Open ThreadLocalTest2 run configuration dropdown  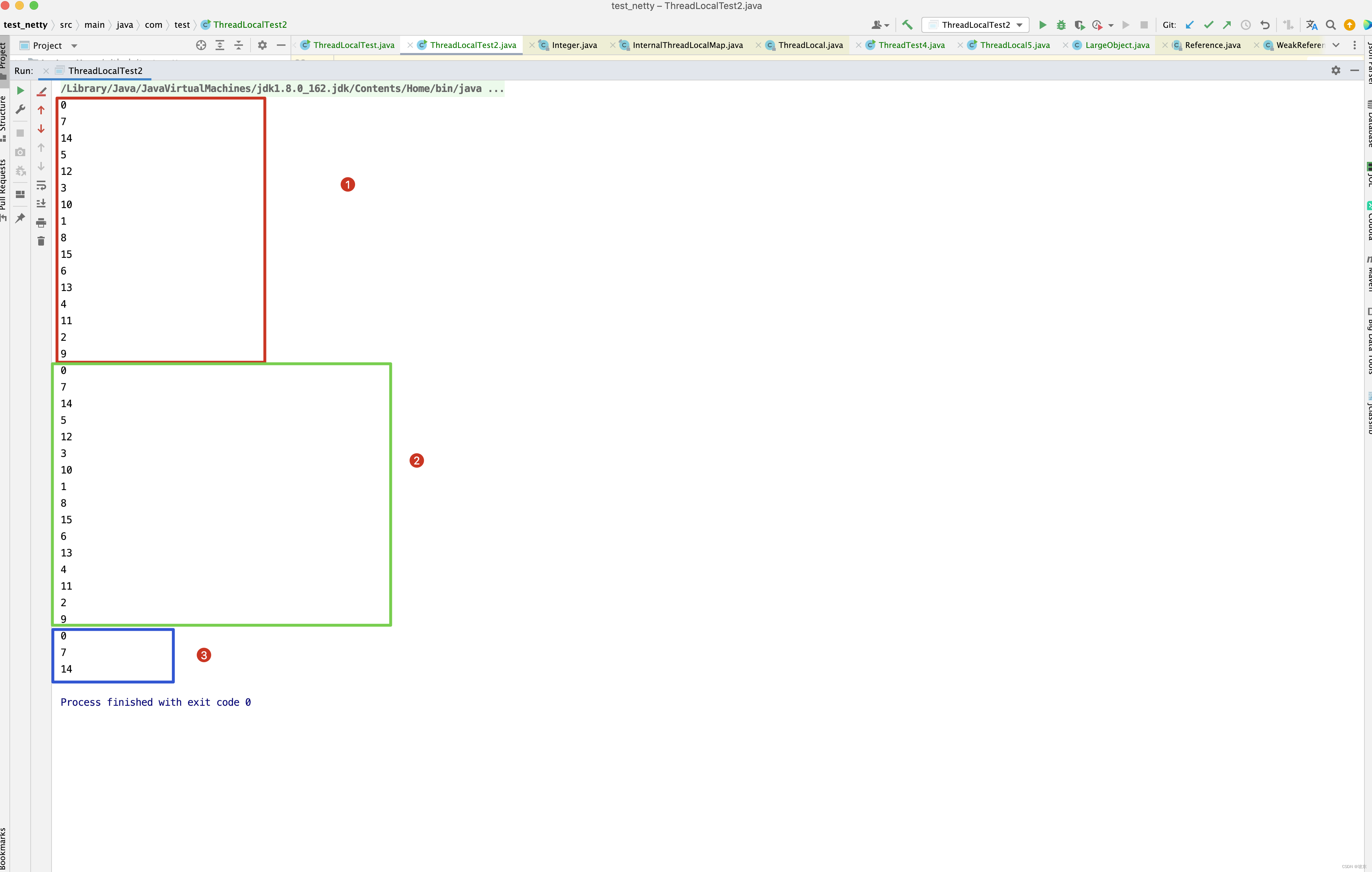coord(975,25)
